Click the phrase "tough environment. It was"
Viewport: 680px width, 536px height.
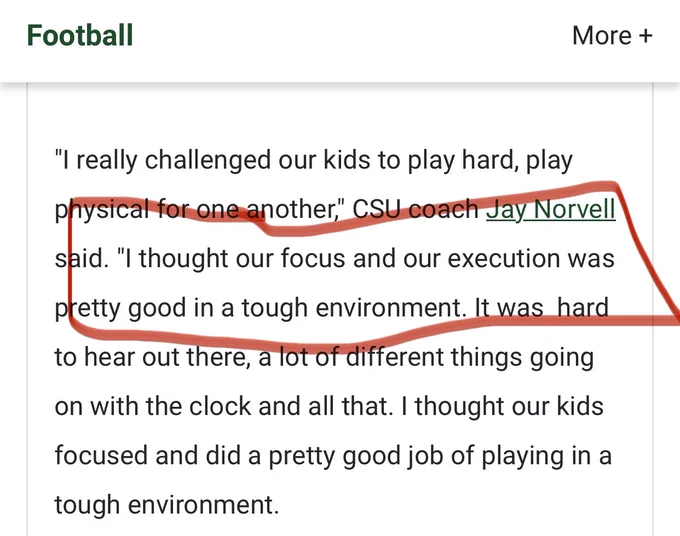click(x=392, y=308)
